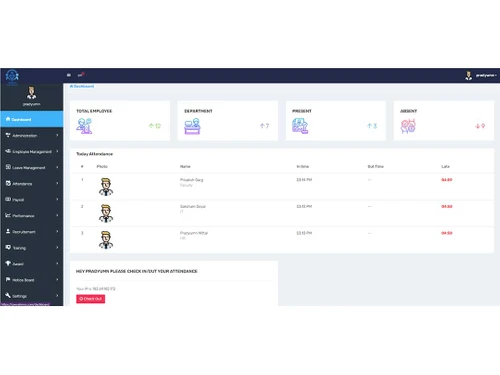Click the Dashboard breadcrumb link
The height and width of the screenshot is (375, 500).
82,86
